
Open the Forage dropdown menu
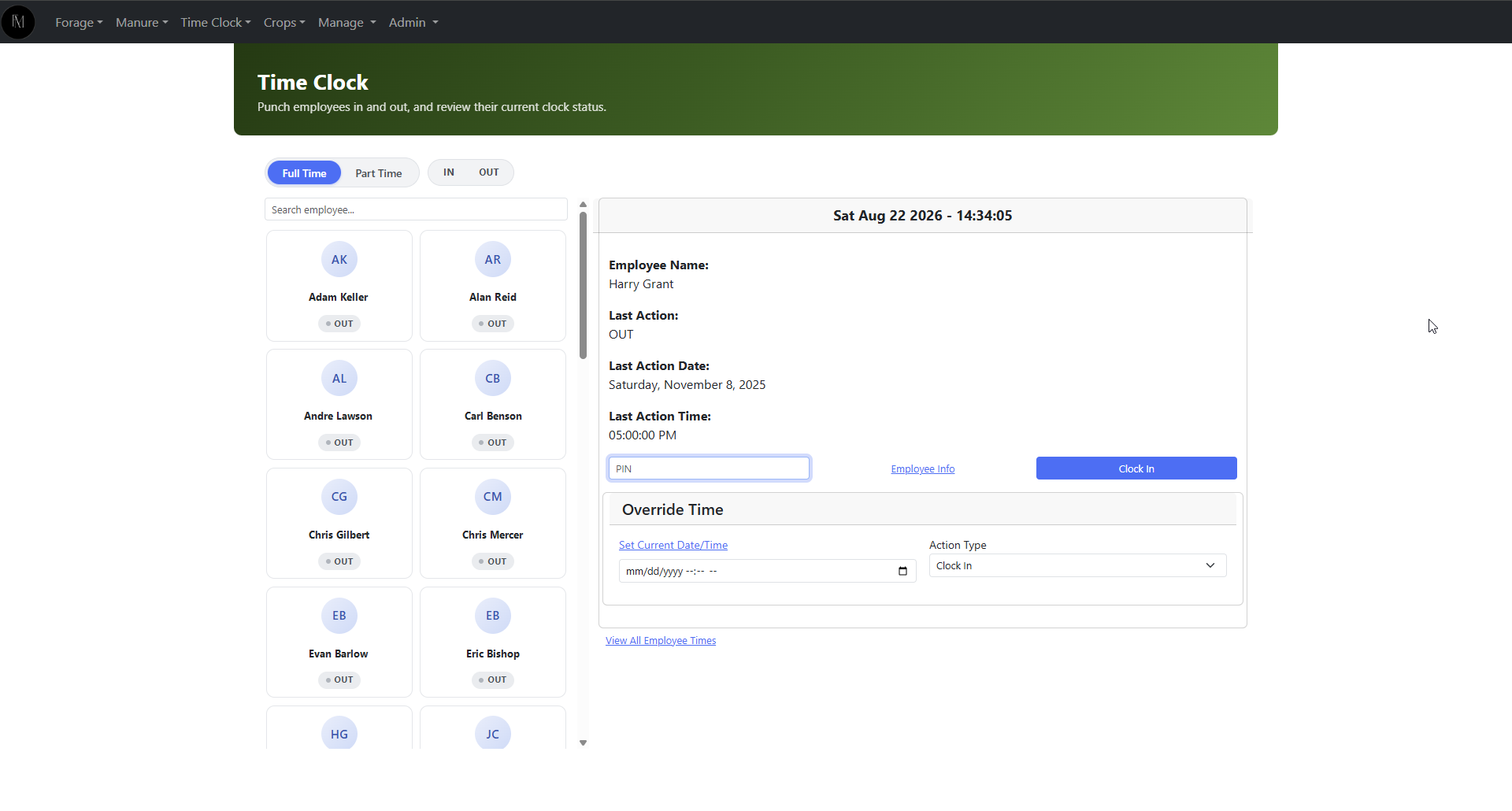pyautogui.click(x=79, y=22)
